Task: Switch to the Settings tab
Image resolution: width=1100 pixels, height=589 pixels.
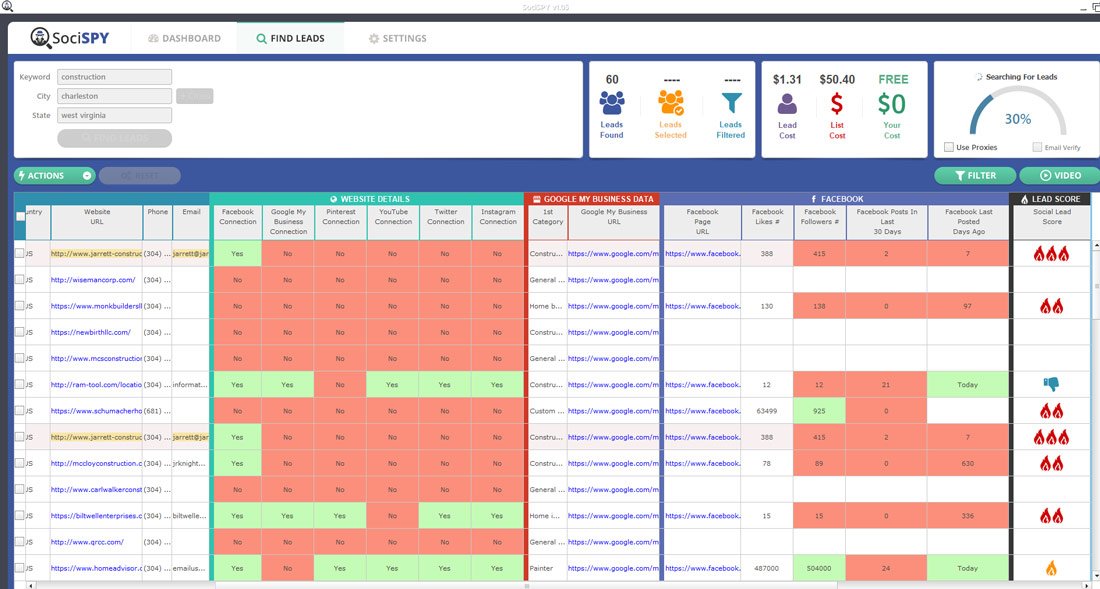Action: (397, 39)
